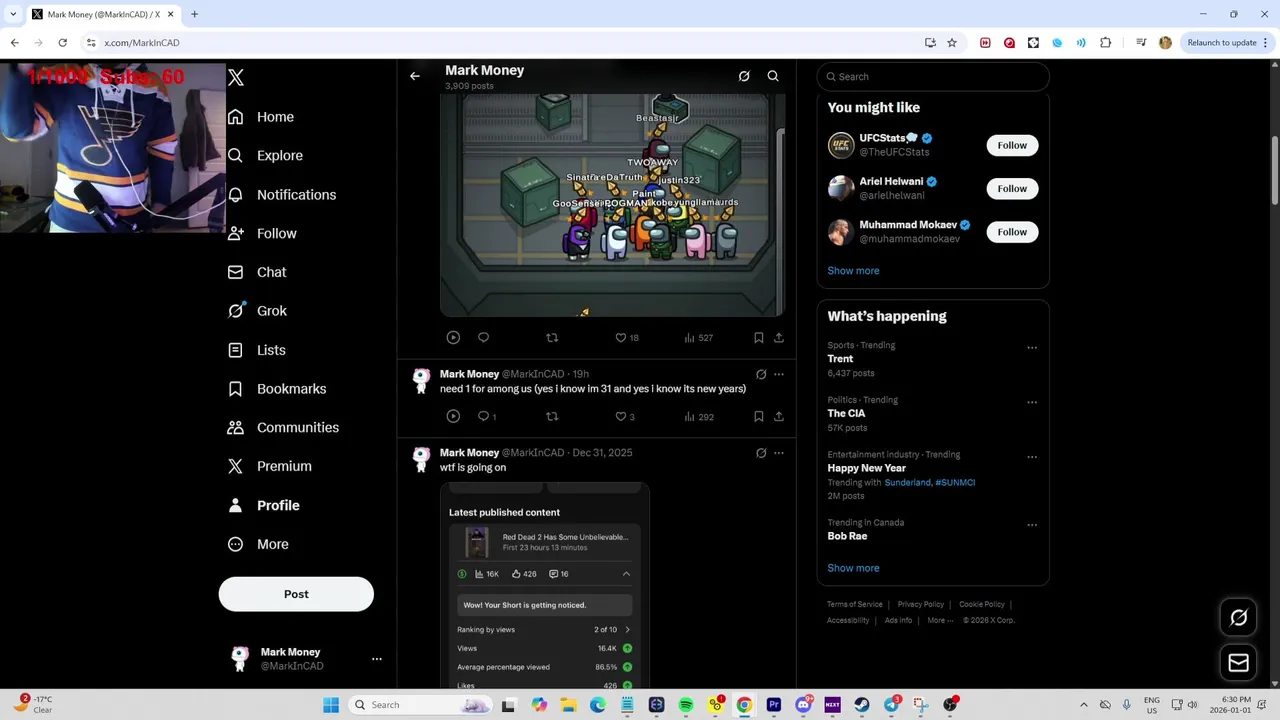Click Grok icon in profile header
The height and width of the screenshot is (720, 1280).
(x=744, y=76)
